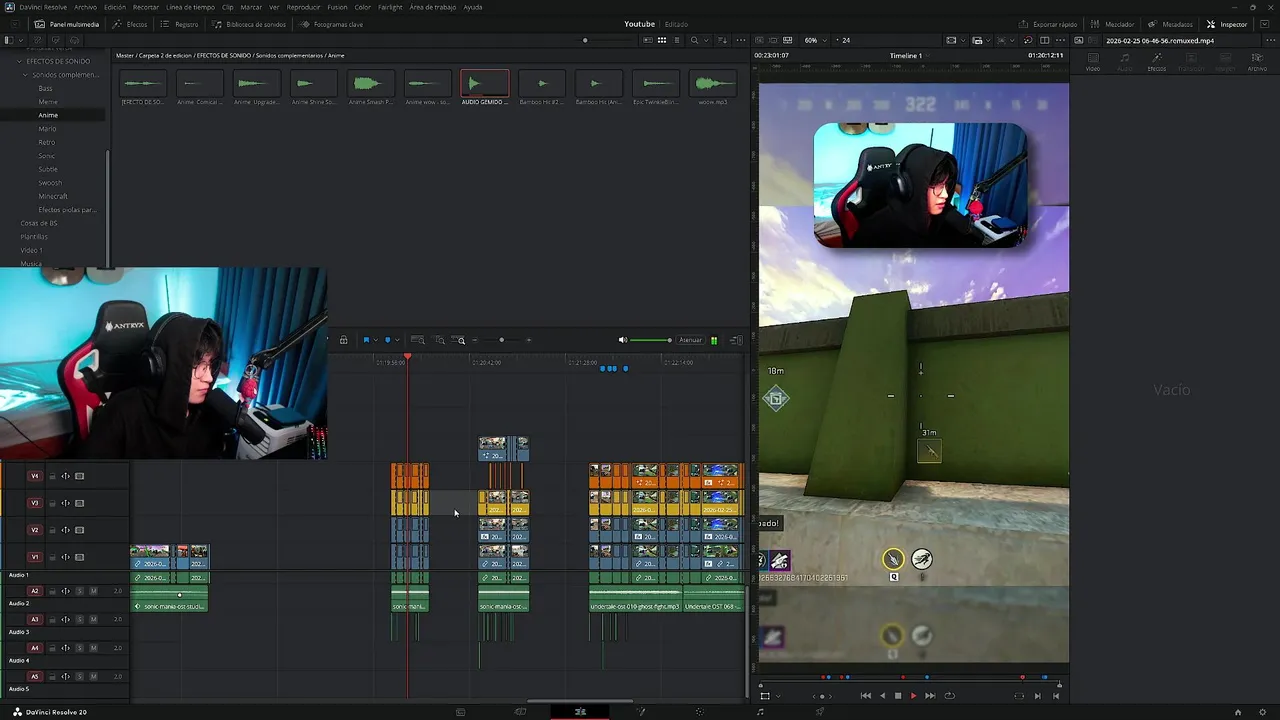The width and height of the screenshot is (1280, 720).
Task: Open the Deliver page icon
Action: tap(820, 712)
